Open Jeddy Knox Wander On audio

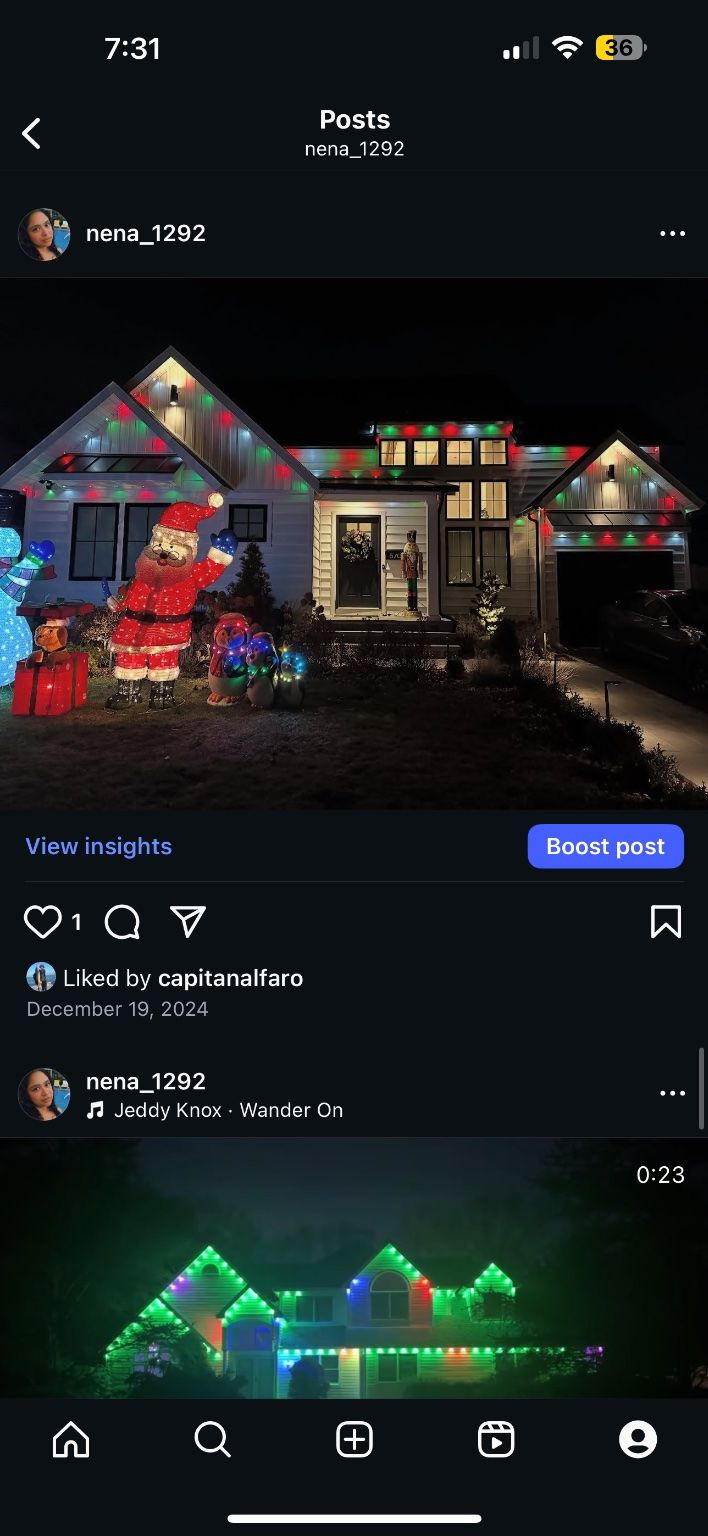[x=228, y=1110]
